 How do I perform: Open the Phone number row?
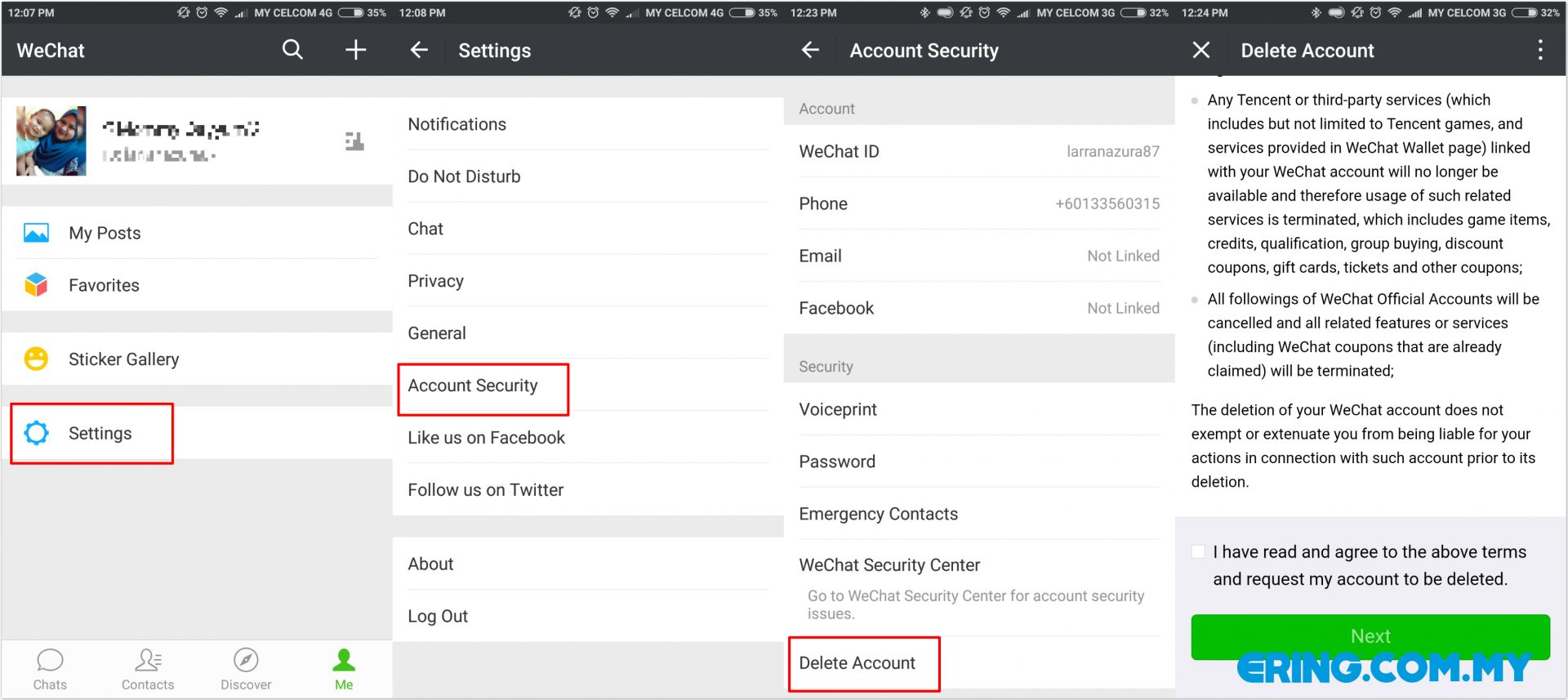point(979,203)
